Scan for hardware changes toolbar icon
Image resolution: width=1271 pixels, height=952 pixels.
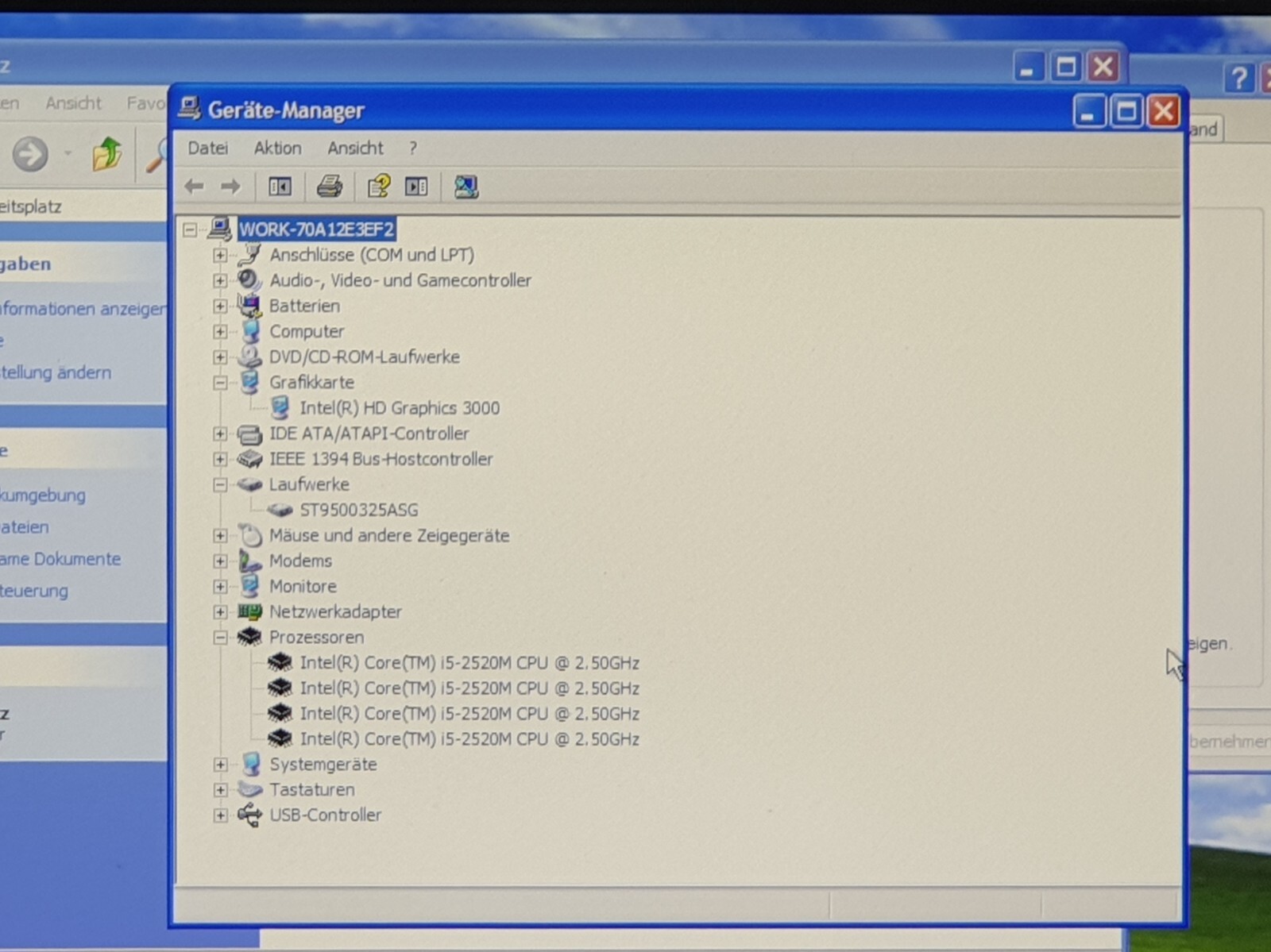466,187
